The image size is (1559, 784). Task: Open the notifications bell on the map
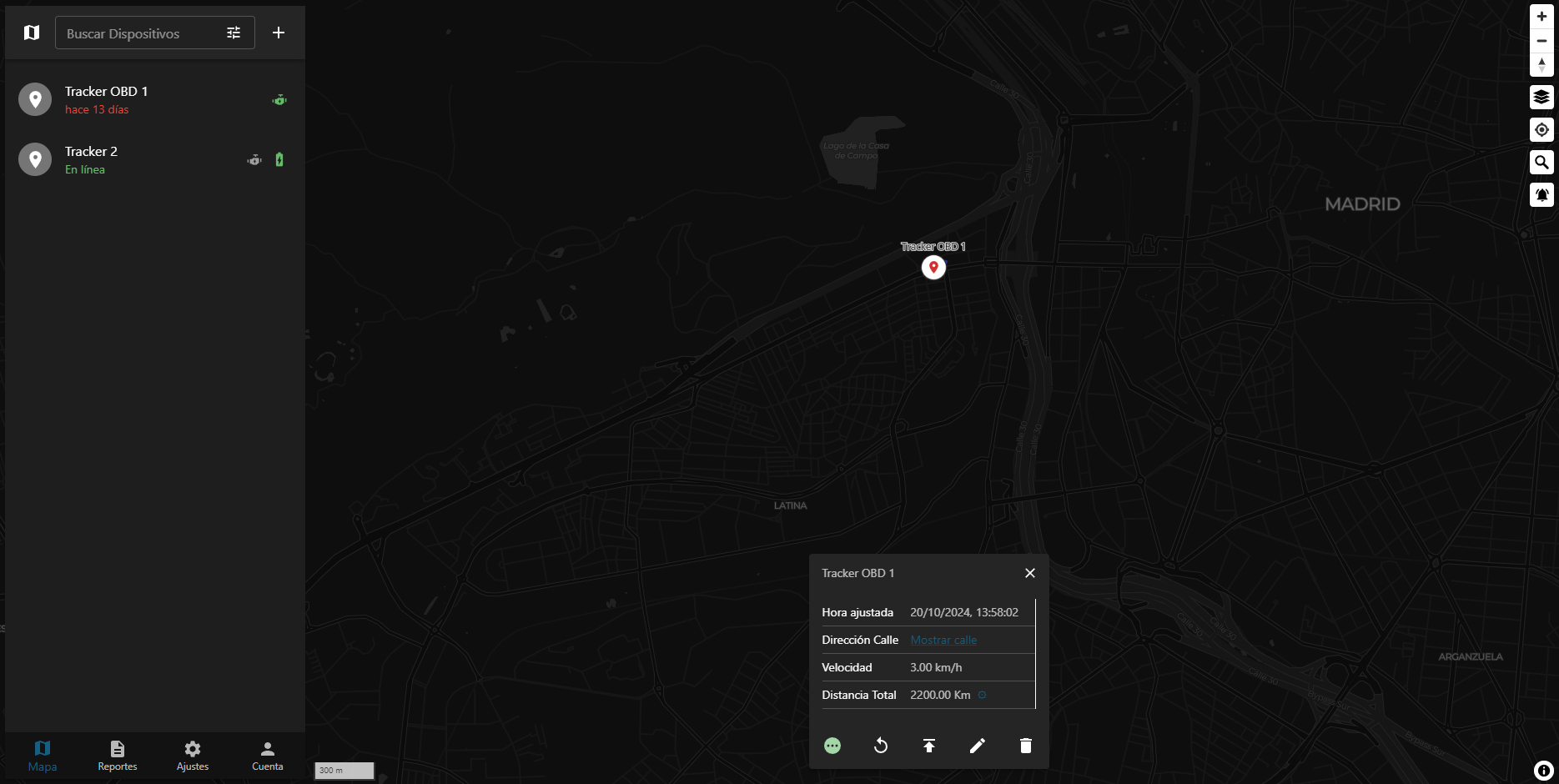click(x=1541, y=194)
